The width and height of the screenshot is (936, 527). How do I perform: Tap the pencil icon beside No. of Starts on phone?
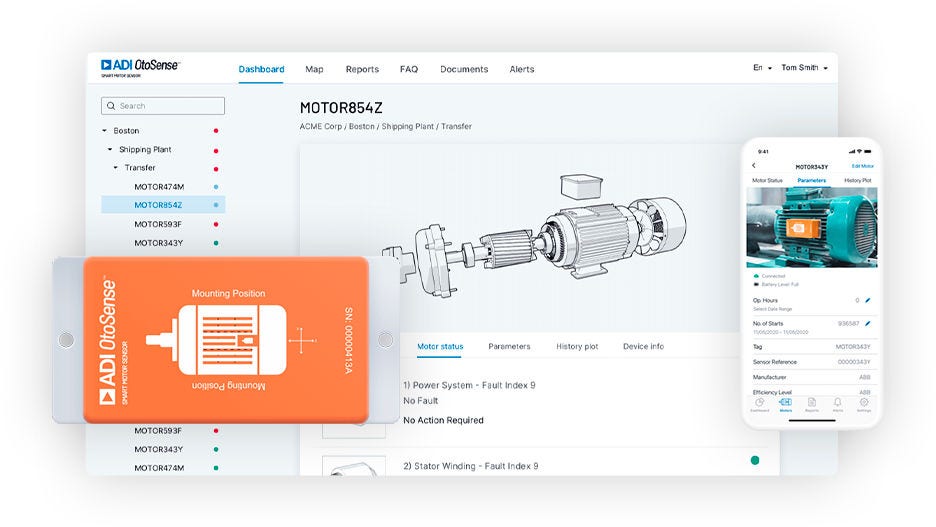[868, 323]
